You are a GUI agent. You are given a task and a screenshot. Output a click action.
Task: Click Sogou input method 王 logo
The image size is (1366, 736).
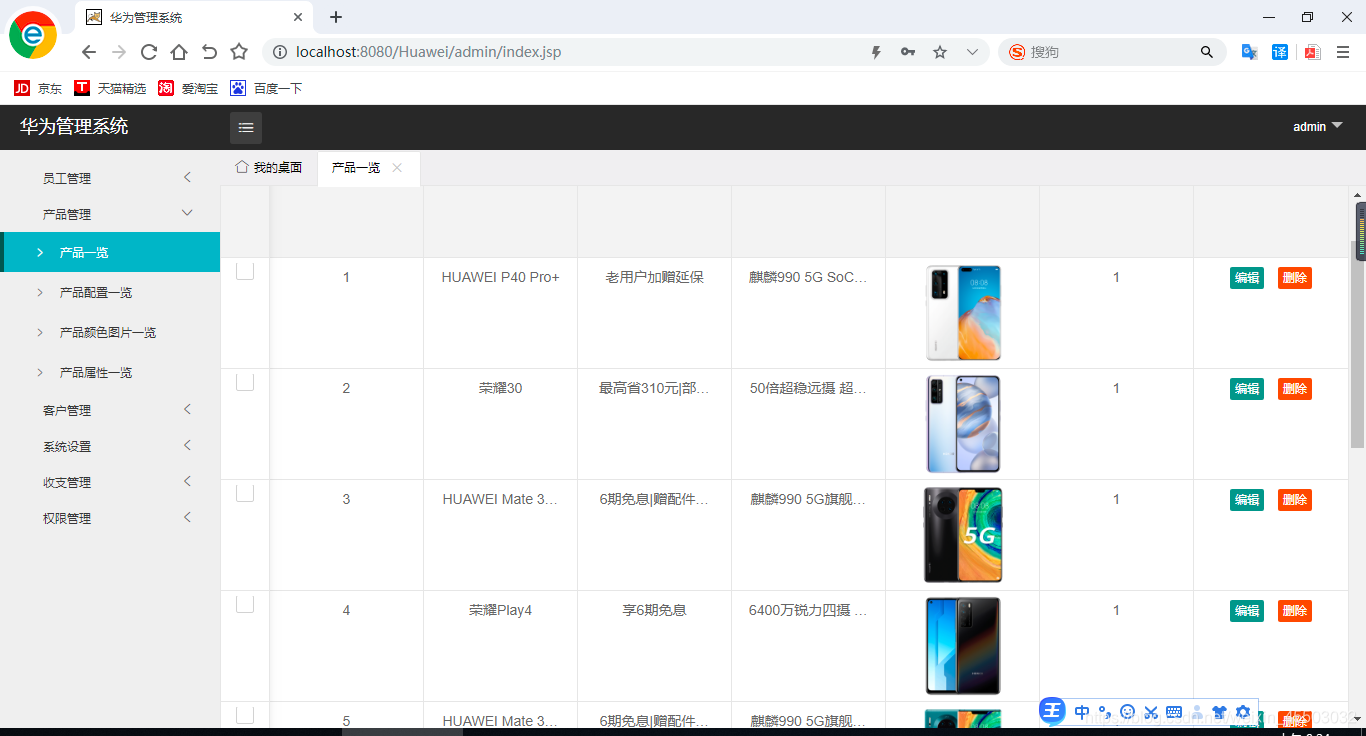pyautogui.click(x=1052, y=711)
